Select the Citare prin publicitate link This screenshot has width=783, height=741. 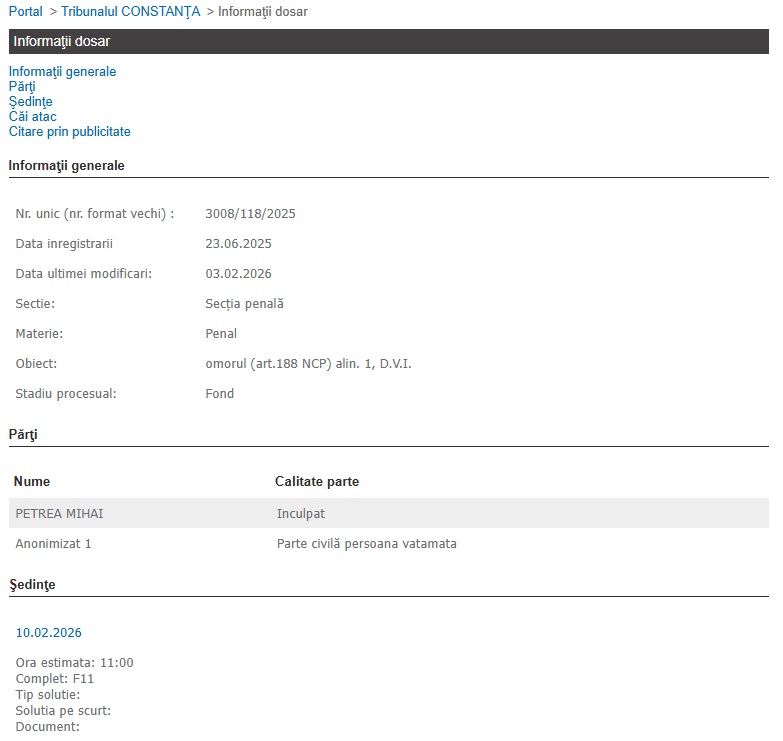(x=69, y=132)
